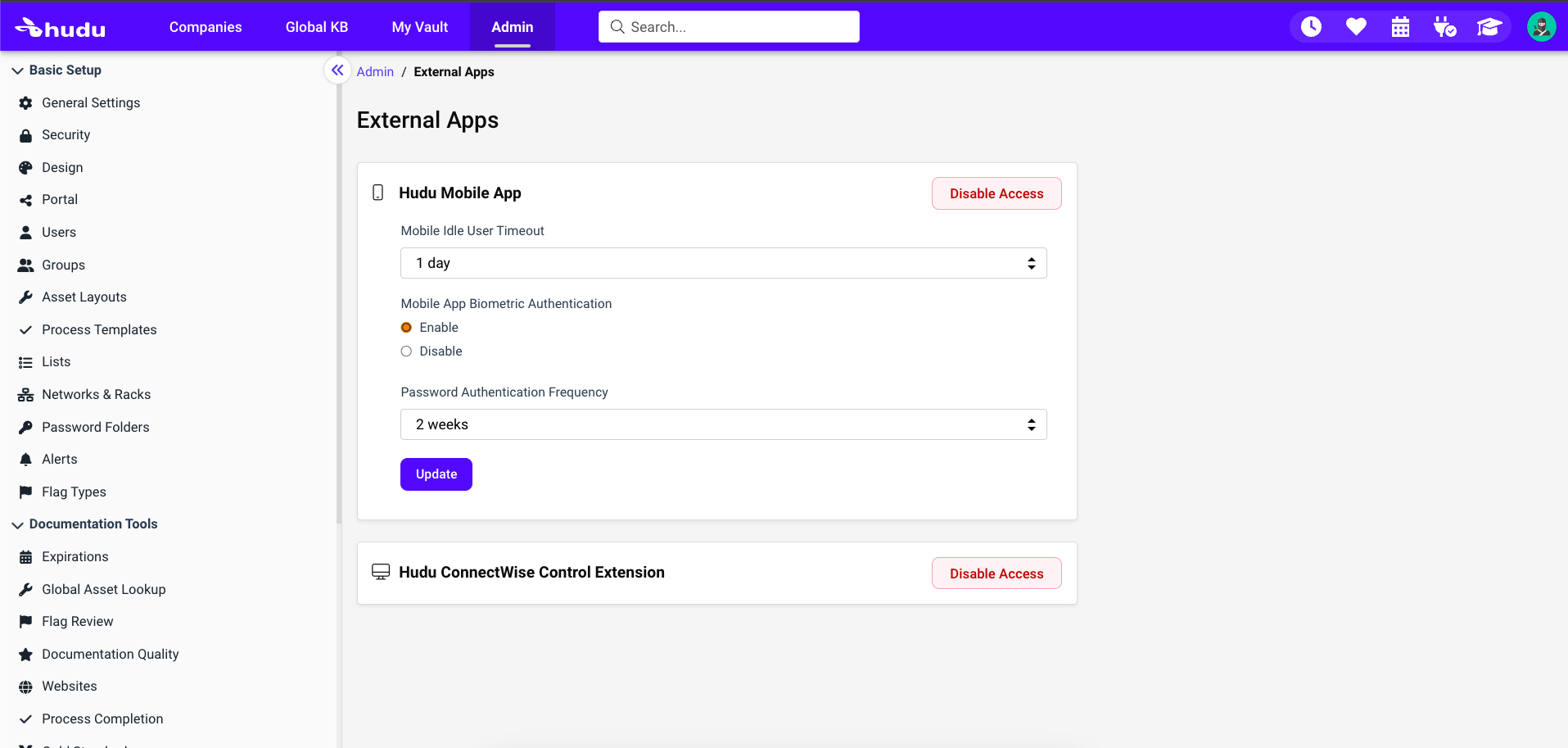The height and width of the screenshot is (748, 1568).
Task: Click the calendar icon in the top bar
Action: (x=1400, y=26)
